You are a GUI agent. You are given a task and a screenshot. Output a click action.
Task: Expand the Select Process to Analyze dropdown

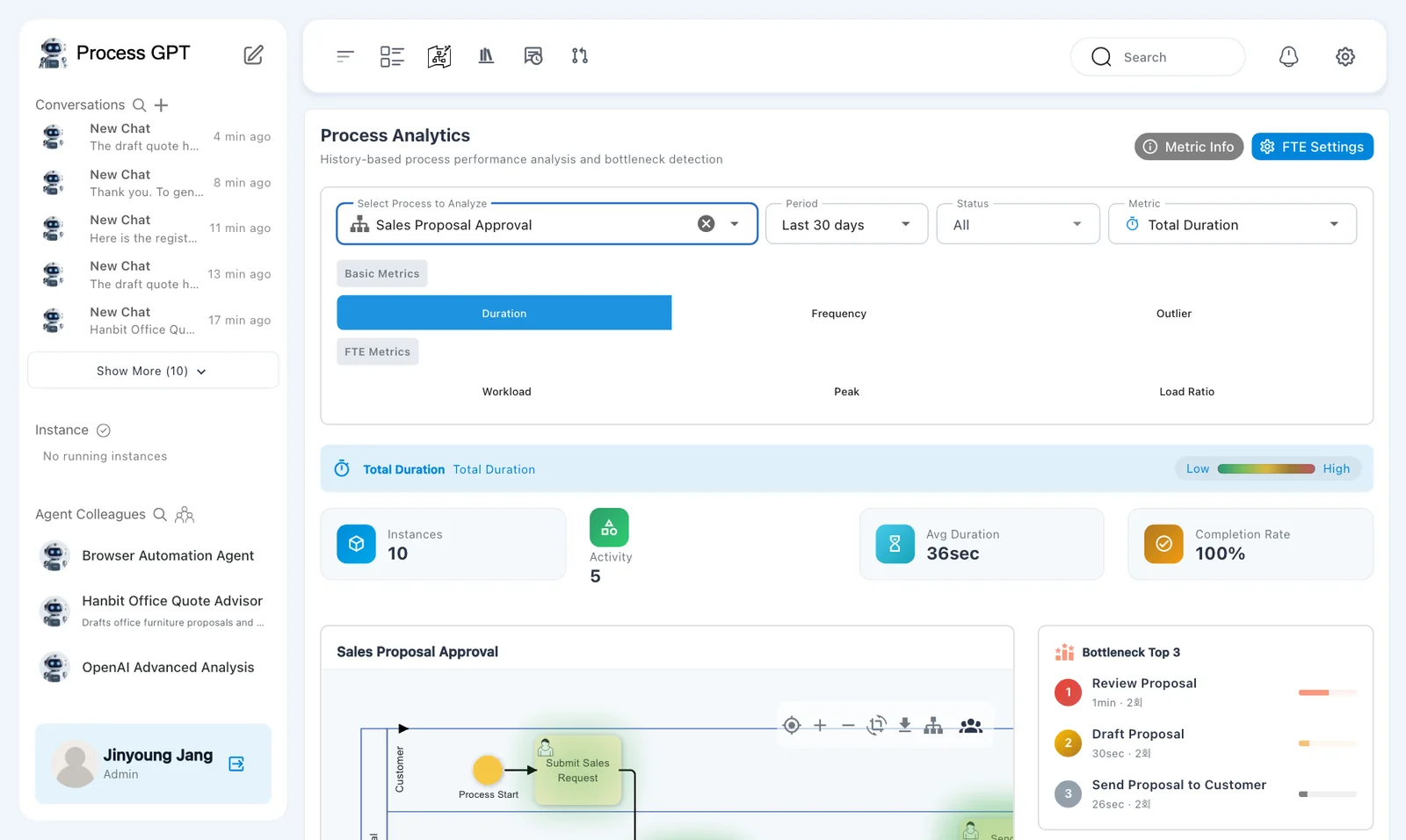735,224
